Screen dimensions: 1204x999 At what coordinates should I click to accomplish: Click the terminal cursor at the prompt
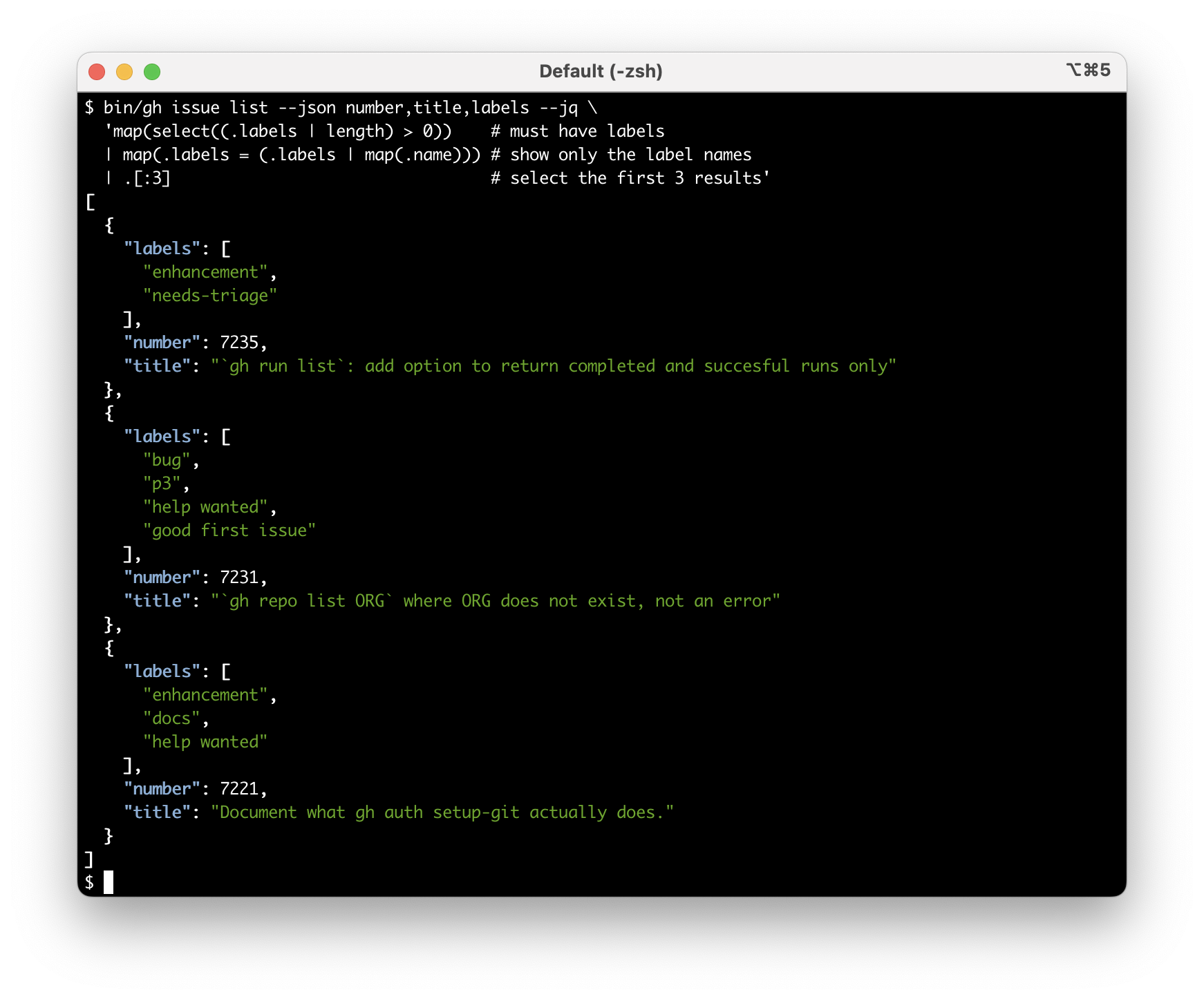click(x=109, y=882)
